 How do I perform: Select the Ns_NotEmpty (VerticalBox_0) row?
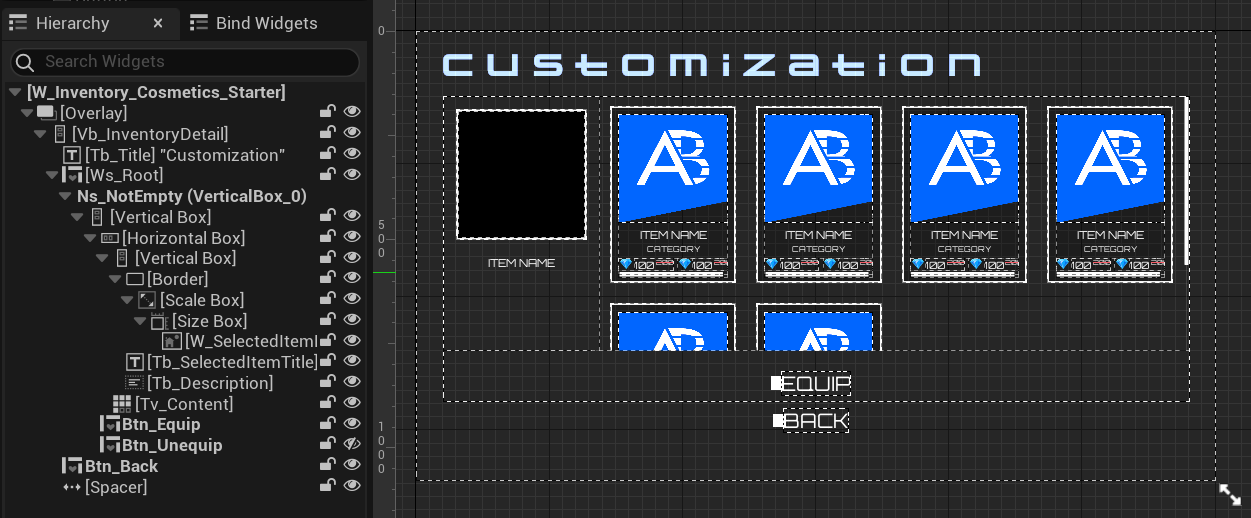point(192,197)
